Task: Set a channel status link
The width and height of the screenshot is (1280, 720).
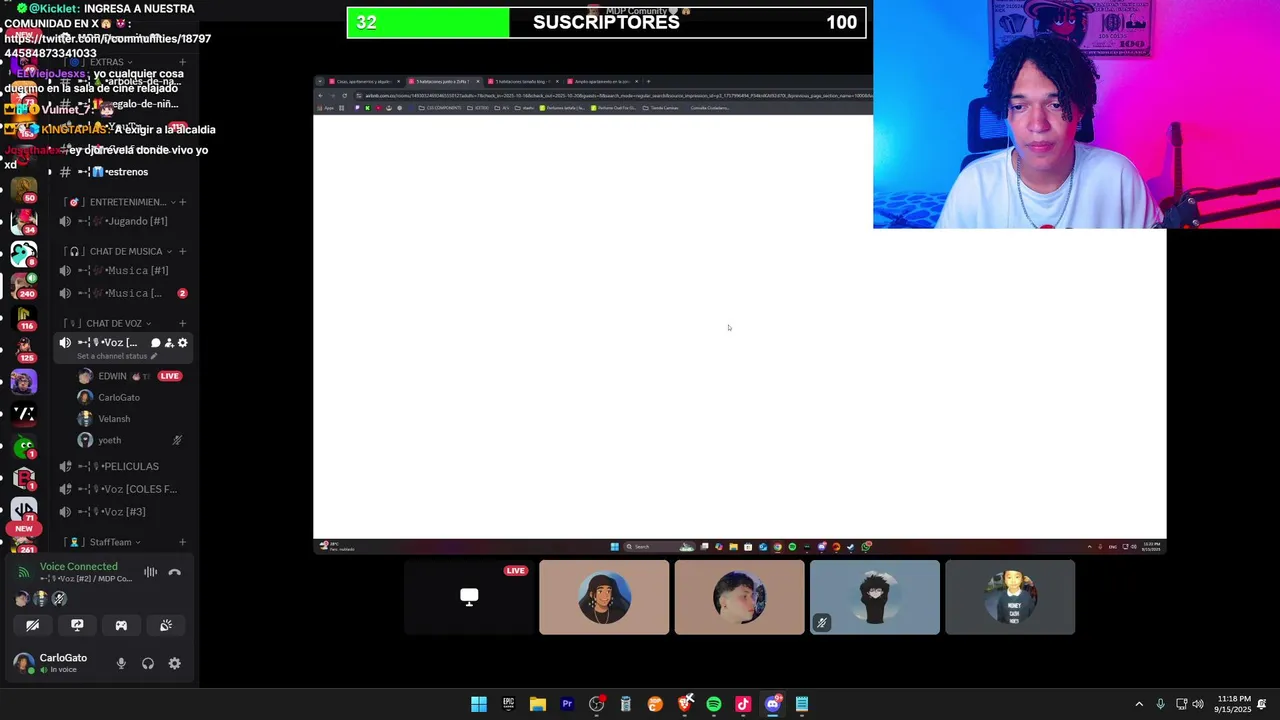Action: click(117, 356)
